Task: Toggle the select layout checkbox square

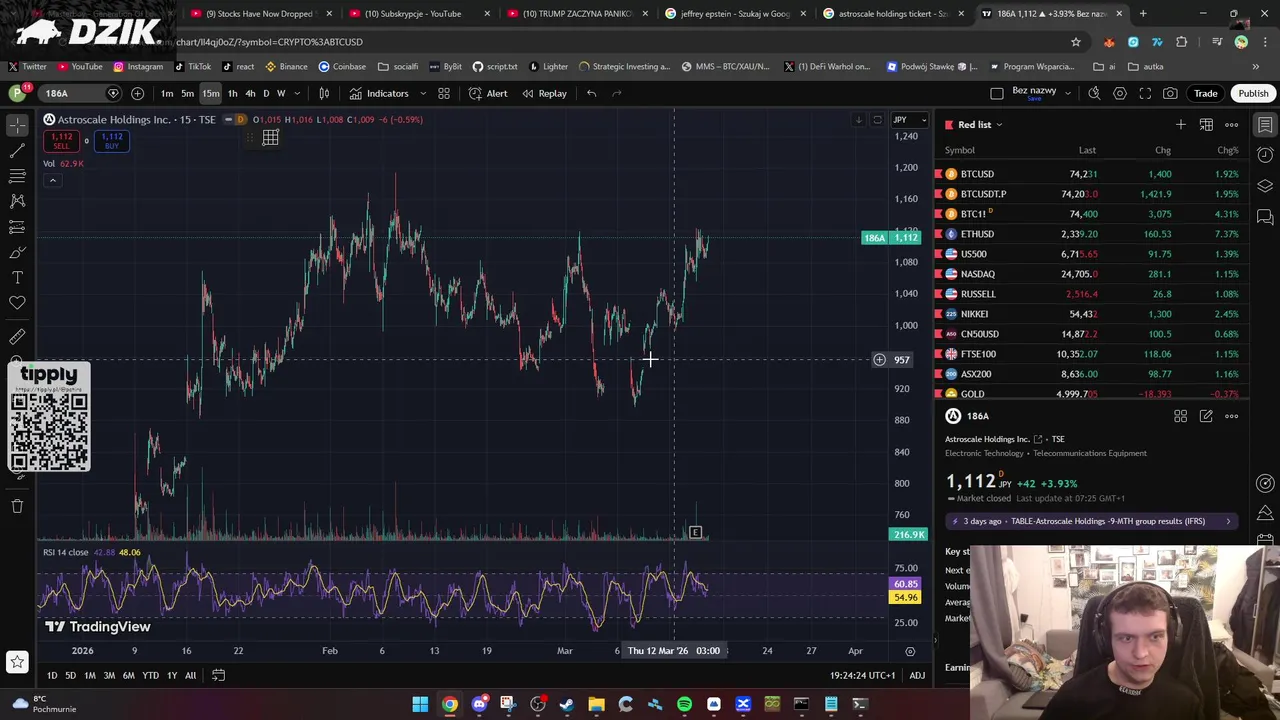Action: pos(997,93)
